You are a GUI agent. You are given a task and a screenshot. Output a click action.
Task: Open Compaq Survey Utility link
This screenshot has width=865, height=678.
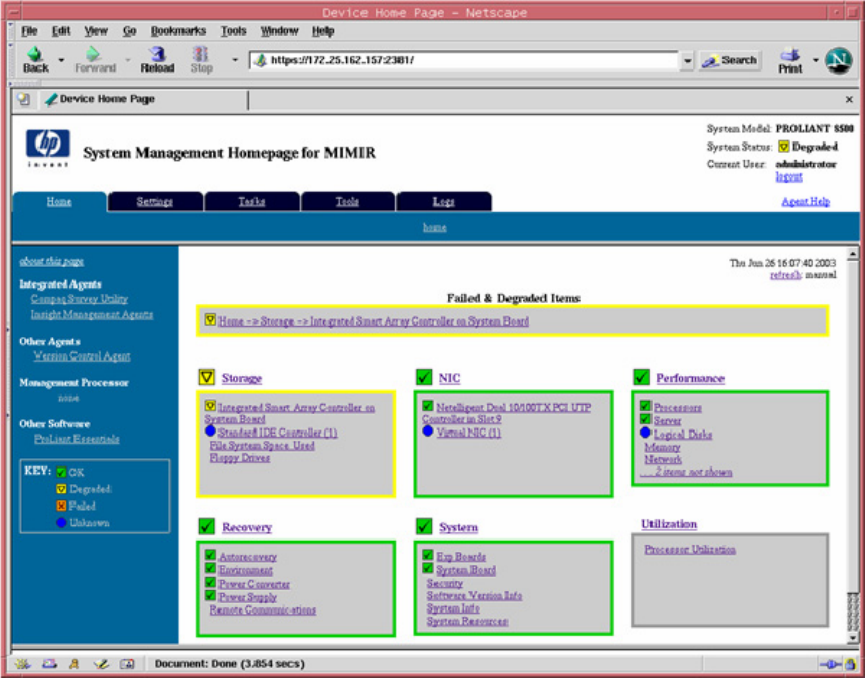click(x=79, y=298)
